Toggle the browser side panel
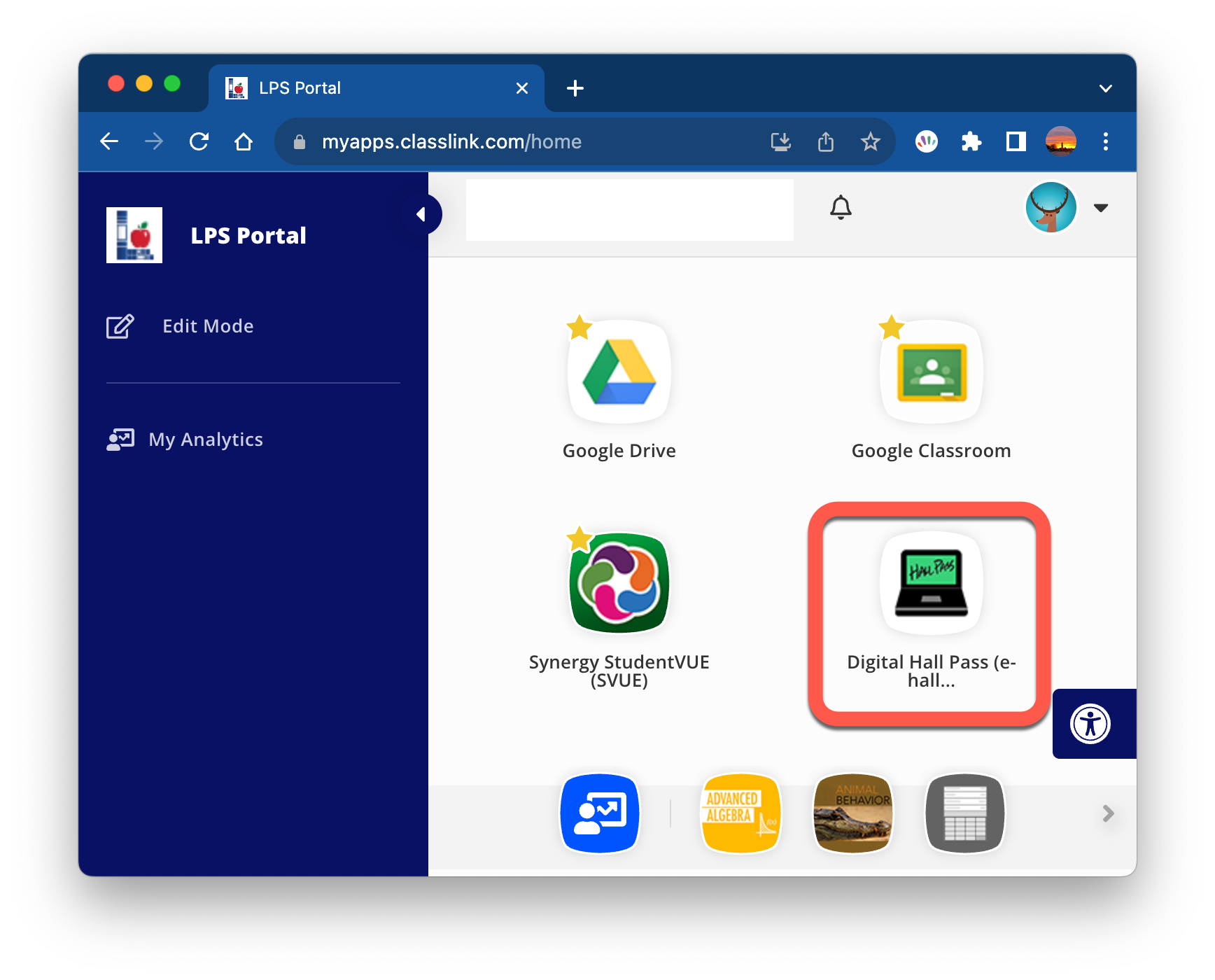 [x=1016, y=142]
